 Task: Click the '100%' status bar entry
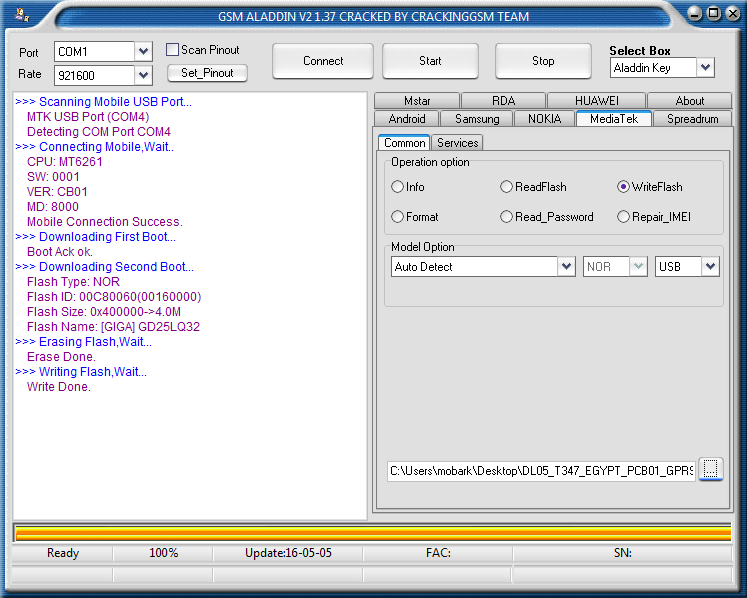point(163,553)
